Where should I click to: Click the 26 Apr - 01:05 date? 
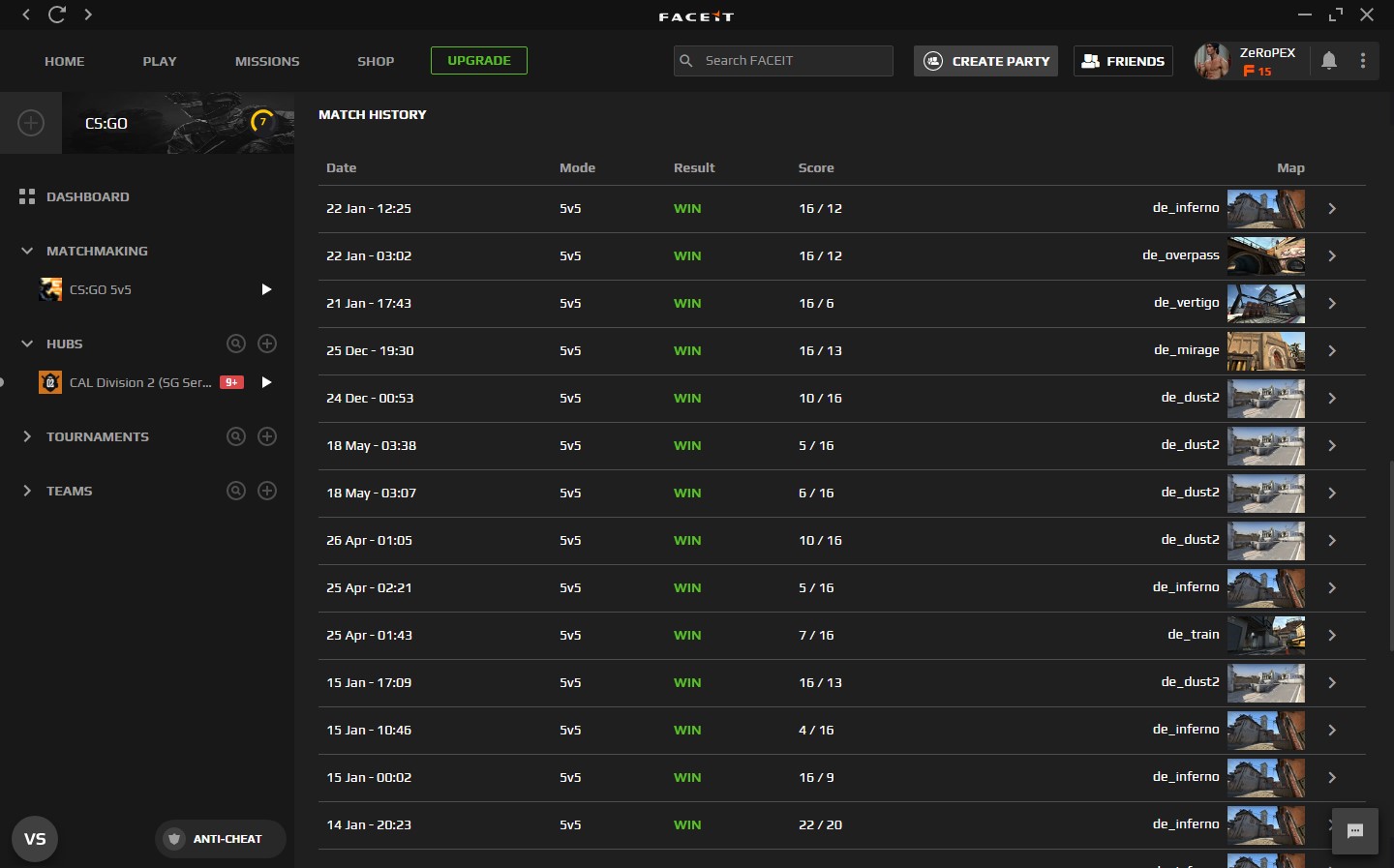click(x=369, y=540)
